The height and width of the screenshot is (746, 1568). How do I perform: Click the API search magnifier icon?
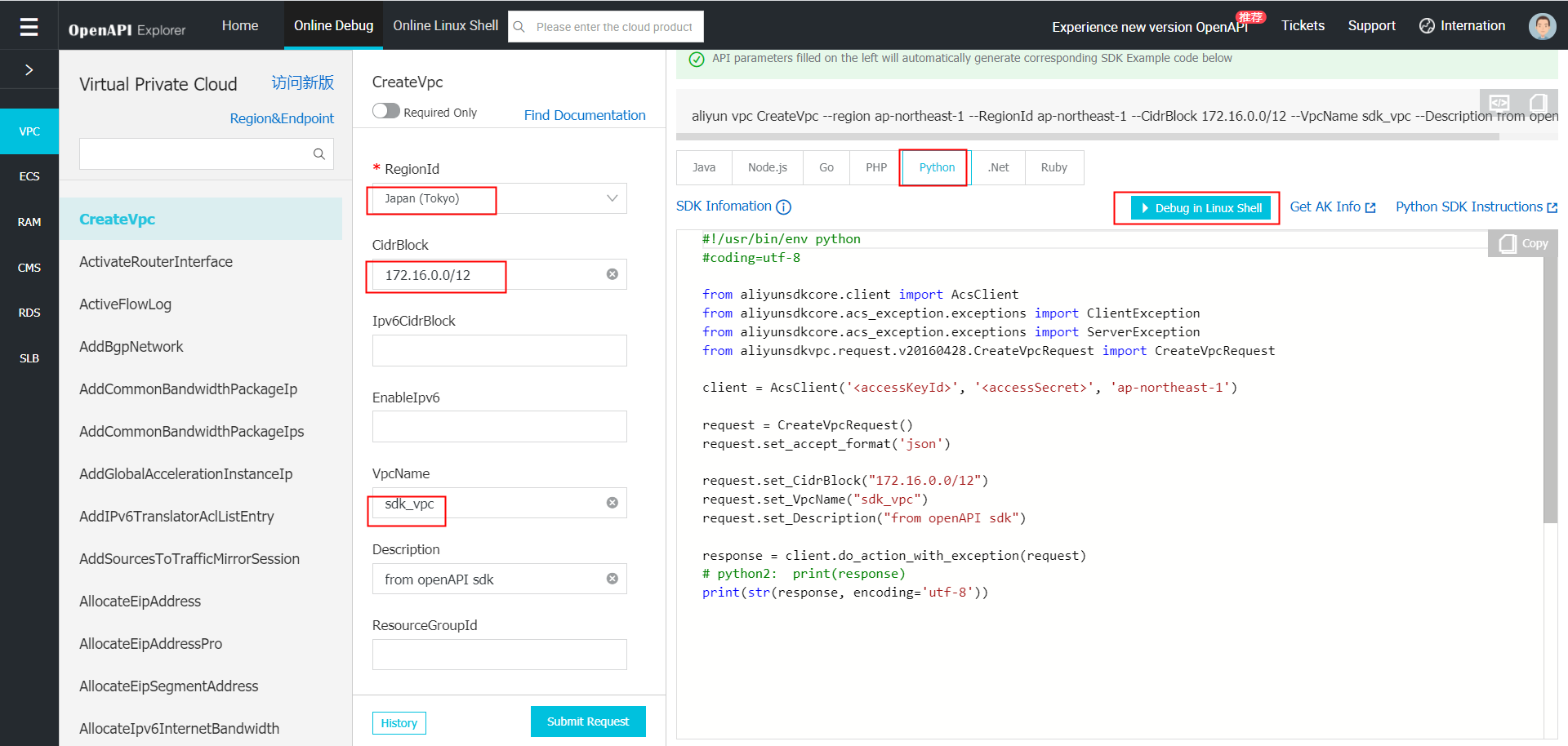coord(318,154)
